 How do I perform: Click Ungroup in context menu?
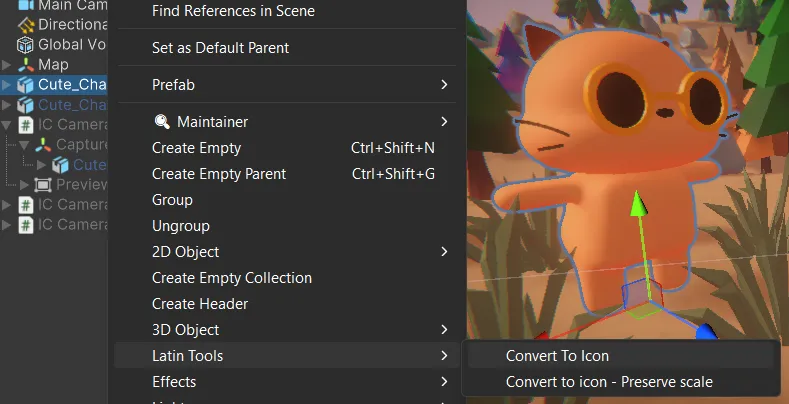tap(286, 226)
